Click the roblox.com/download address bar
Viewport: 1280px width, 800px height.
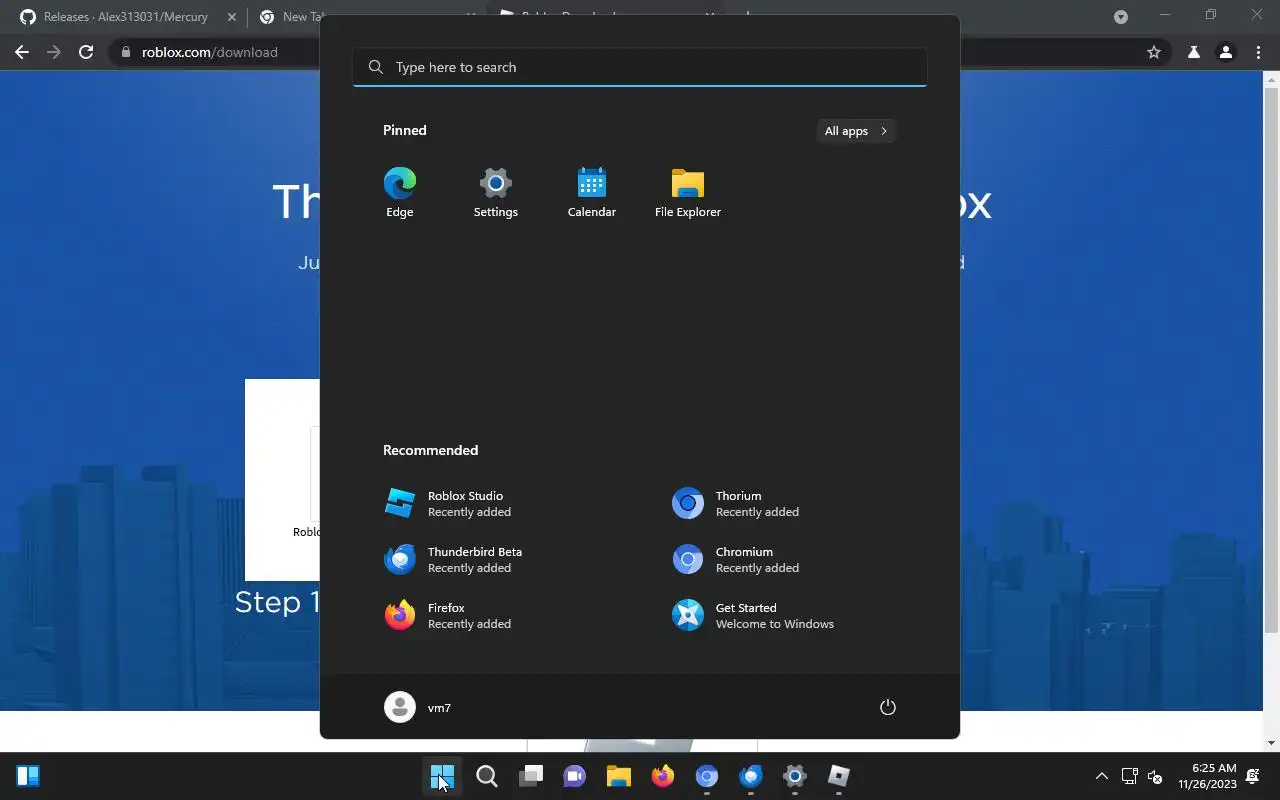click(x=209, y=52)
